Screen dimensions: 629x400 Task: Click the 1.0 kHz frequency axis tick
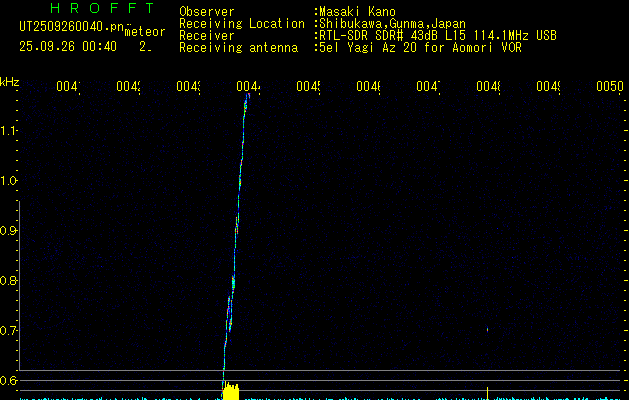coord(9,181)
